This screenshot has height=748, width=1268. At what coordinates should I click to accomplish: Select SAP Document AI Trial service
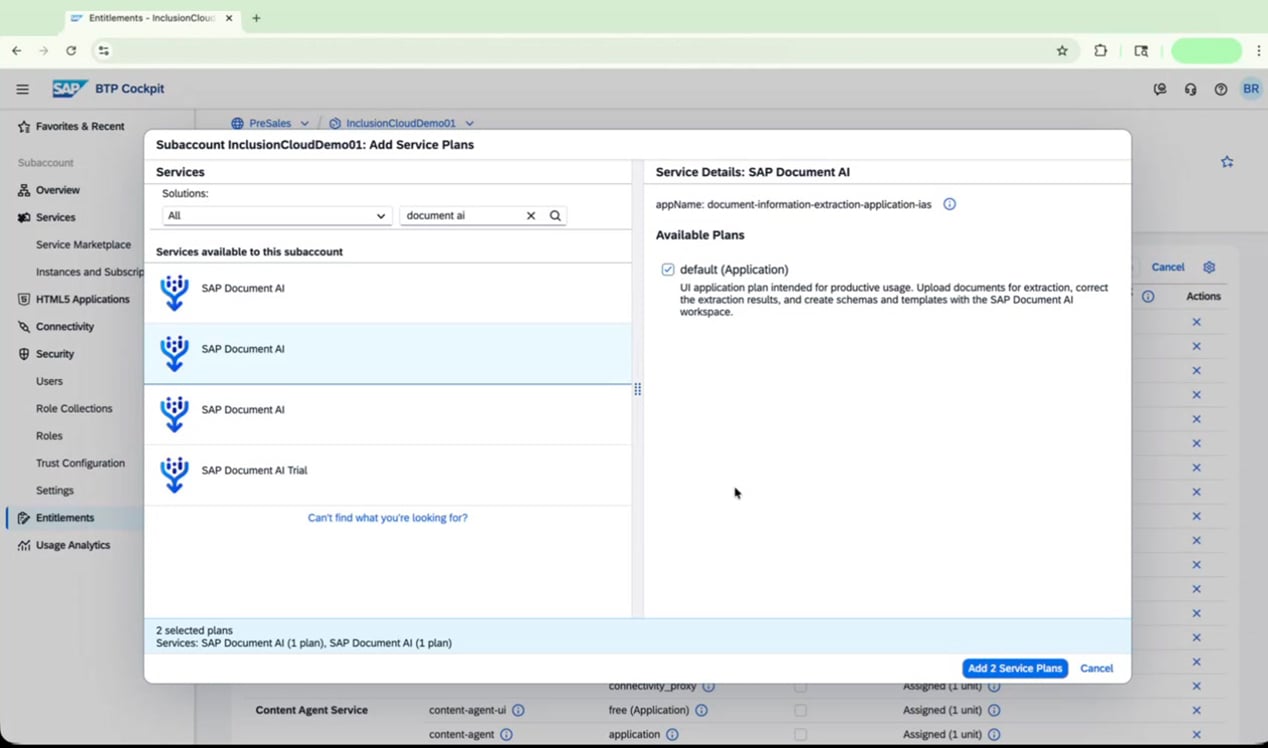coord(388,475)
